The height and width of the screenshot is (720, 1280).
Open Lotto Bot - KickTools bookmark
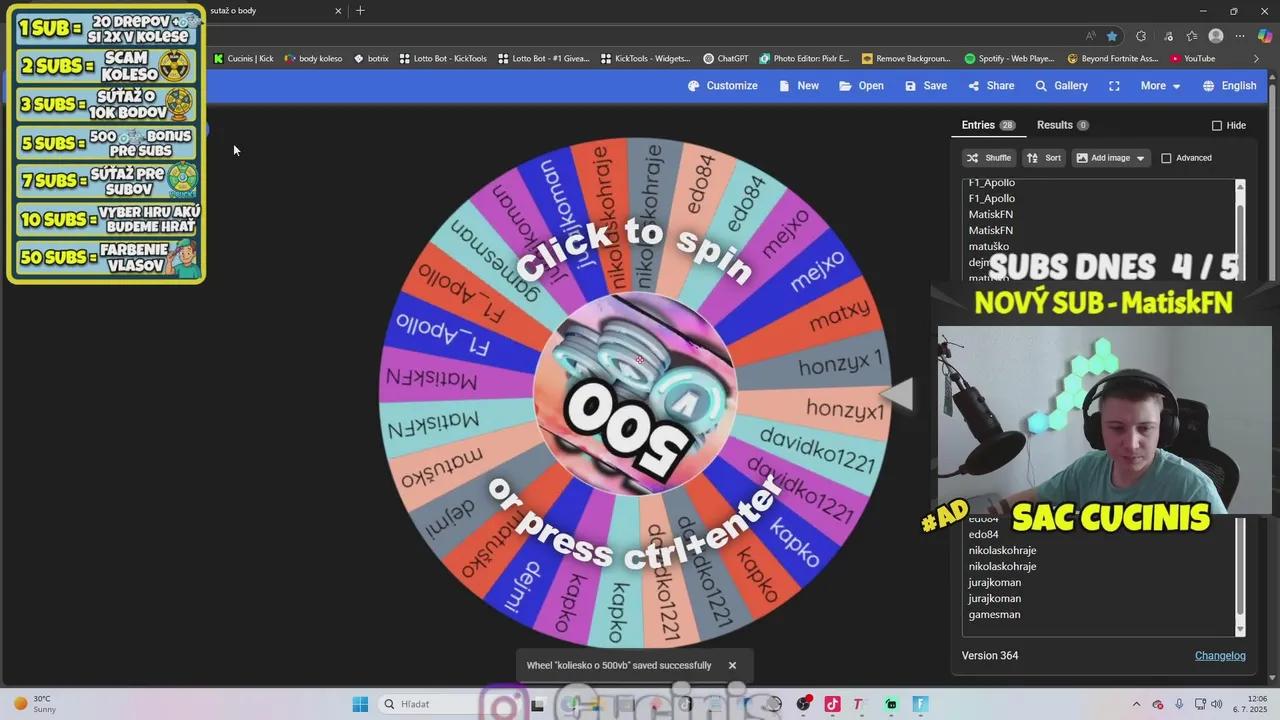[443, 59]
